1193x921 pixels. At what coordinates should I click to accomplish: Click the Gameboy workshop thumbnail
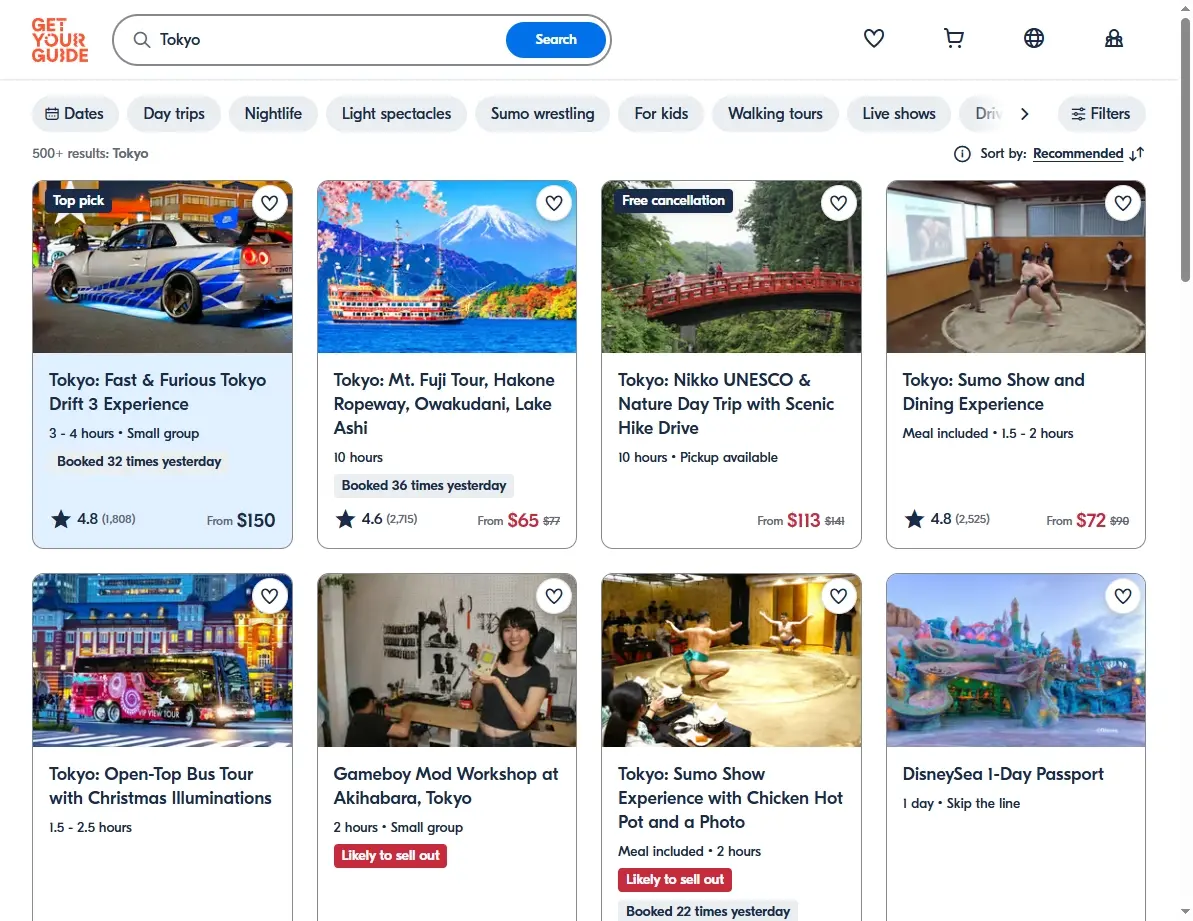447,660
